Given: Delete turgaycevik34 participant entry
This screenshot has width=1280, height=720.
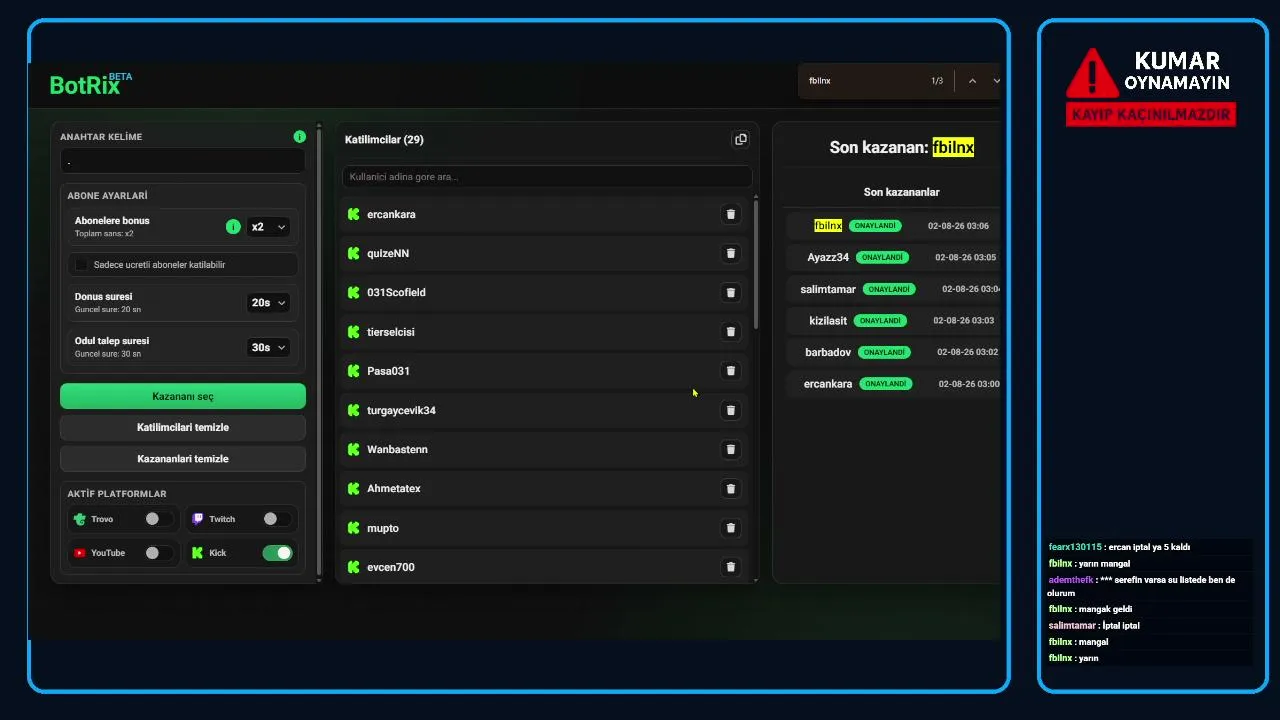Looking at the screenshot, I should tap(730, 410).
